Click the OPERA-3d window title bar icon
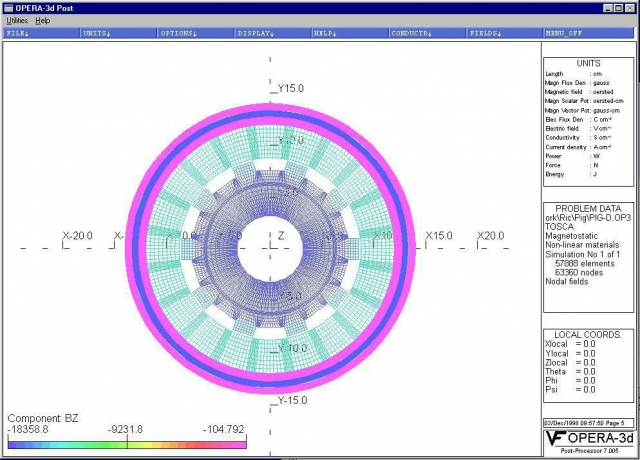 point(8,7)
